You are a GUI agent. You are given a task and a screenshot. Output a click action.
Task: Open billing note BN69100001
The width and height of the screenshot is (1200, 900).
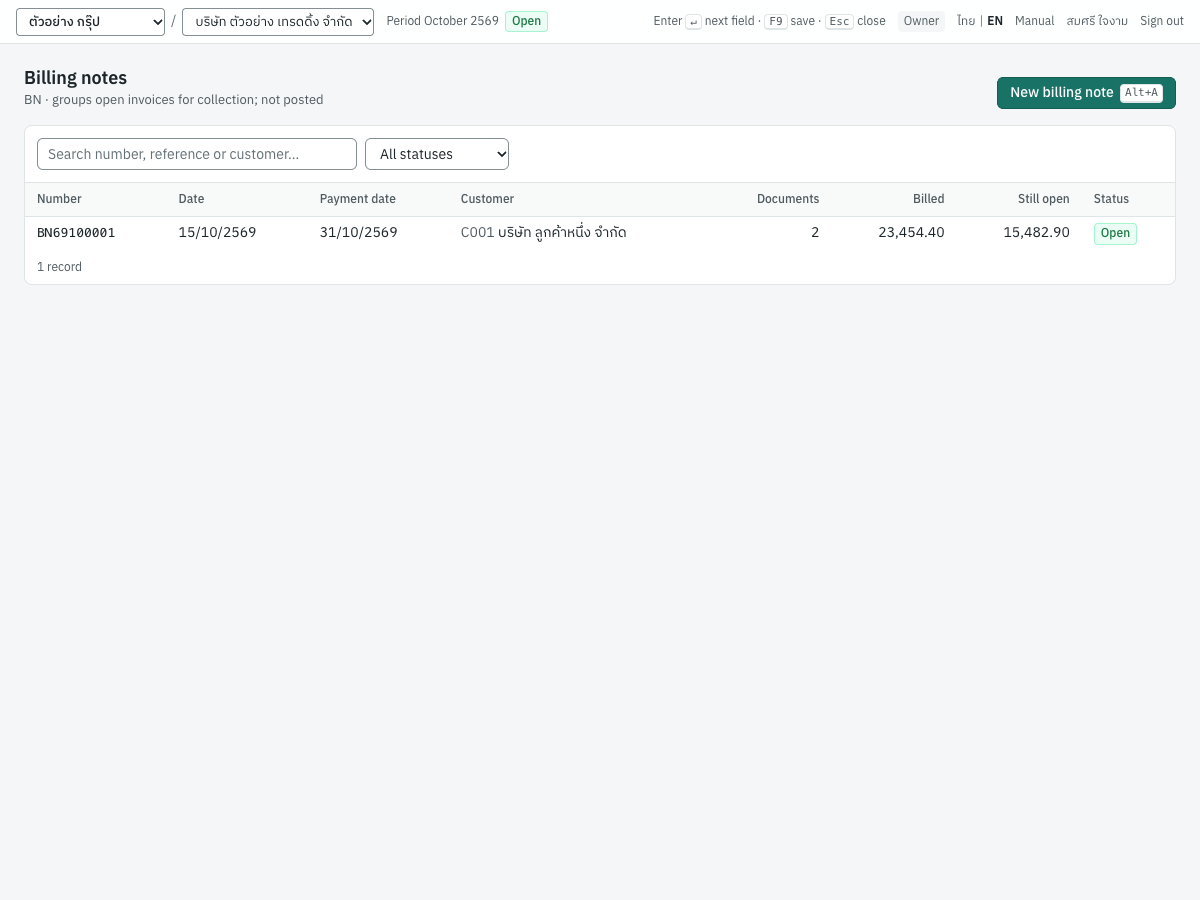[76, 233]
